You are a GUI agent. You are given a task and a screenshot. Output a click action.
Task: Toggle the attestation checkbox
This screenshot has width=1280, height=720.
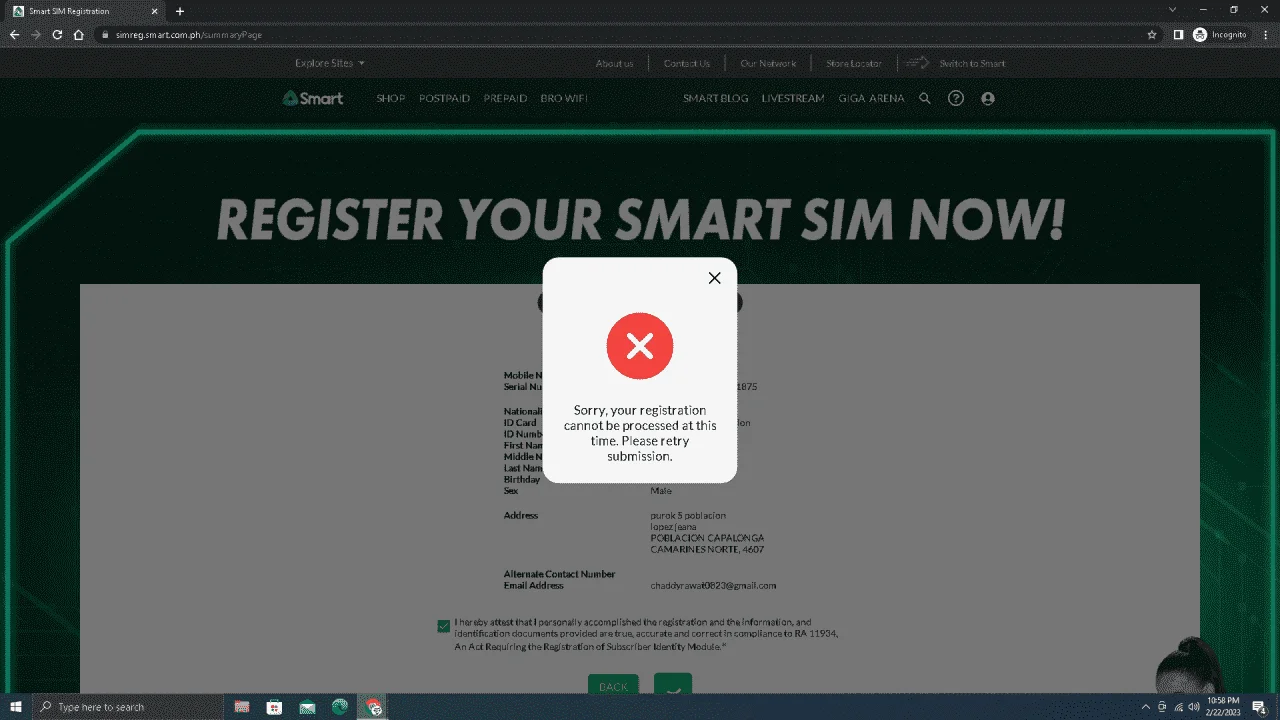[444, 626]
